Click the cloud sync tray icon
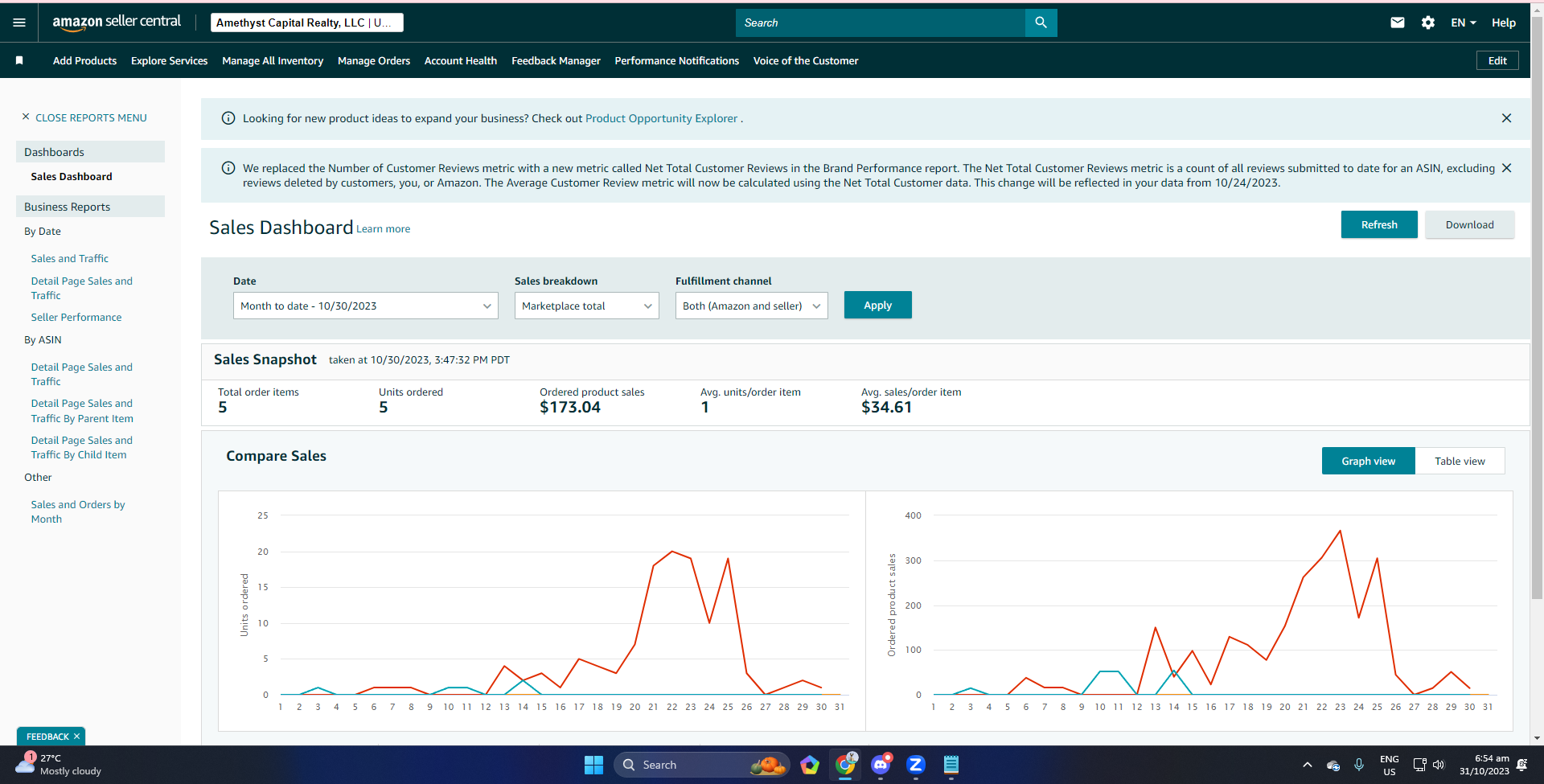Screen dimensions: 1544x784 pos(1333,766)
